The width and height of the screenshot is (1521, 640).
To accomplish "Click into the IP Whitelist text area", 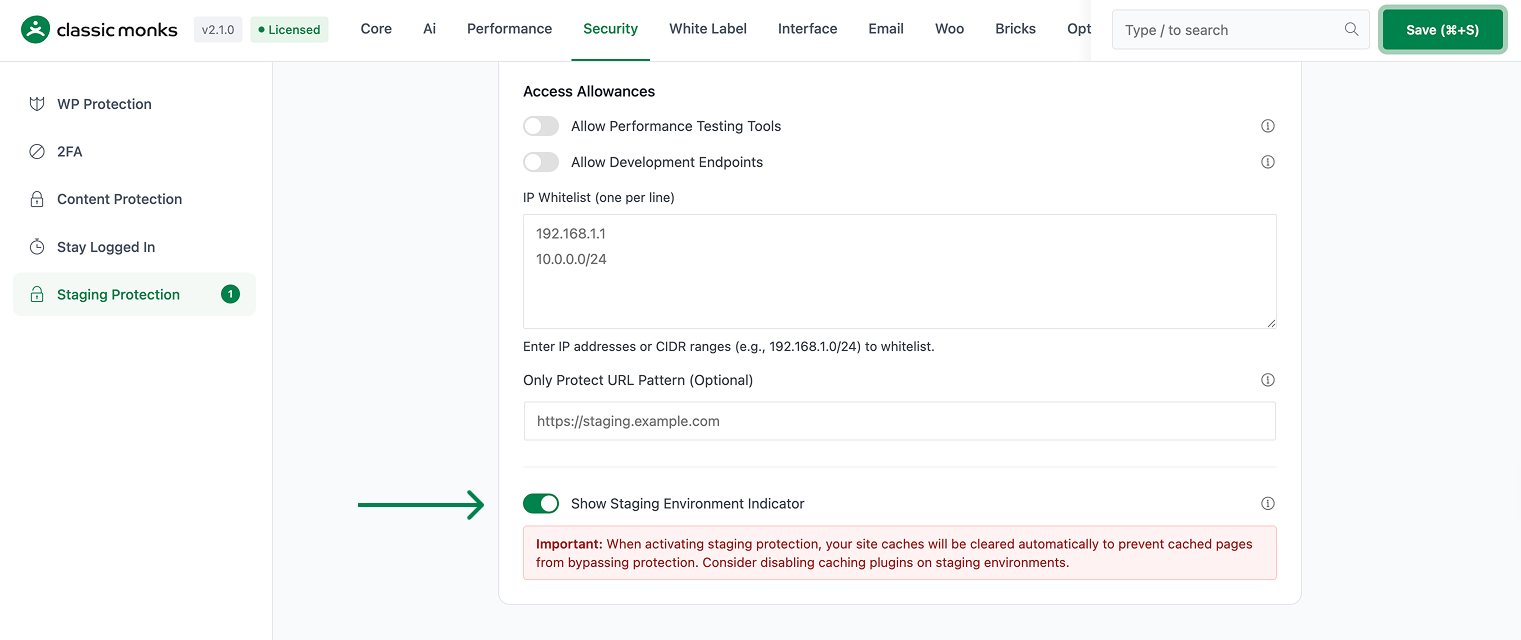I will tap(900, 271).
